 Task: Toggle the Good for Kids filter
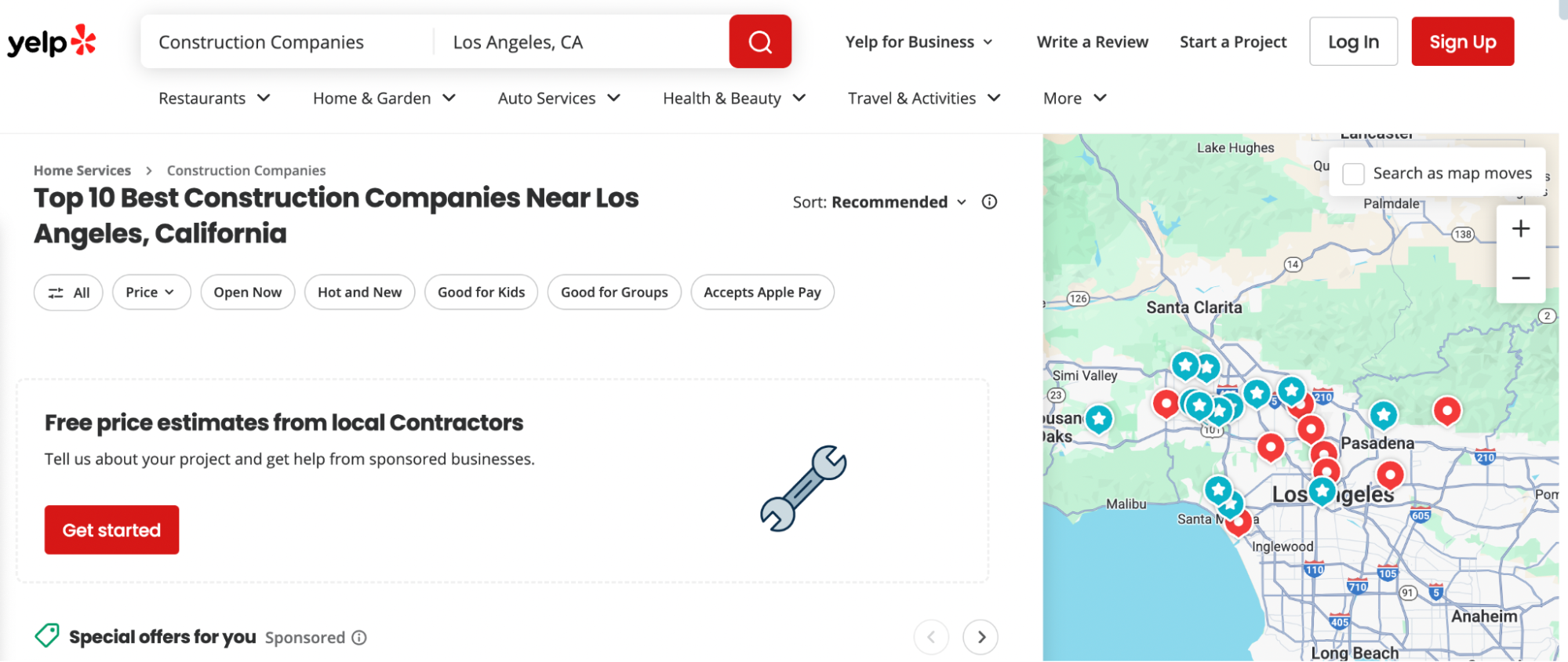point(481,293)
